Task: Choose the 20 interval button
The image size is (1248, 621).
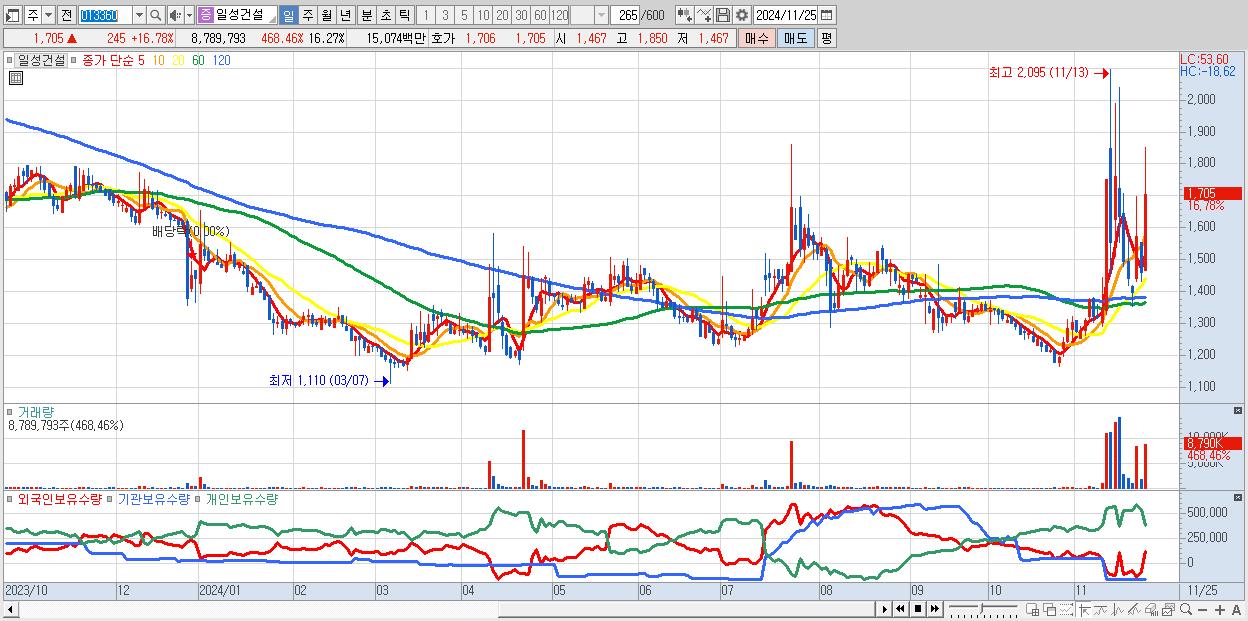Action: [x=502, y=16]
